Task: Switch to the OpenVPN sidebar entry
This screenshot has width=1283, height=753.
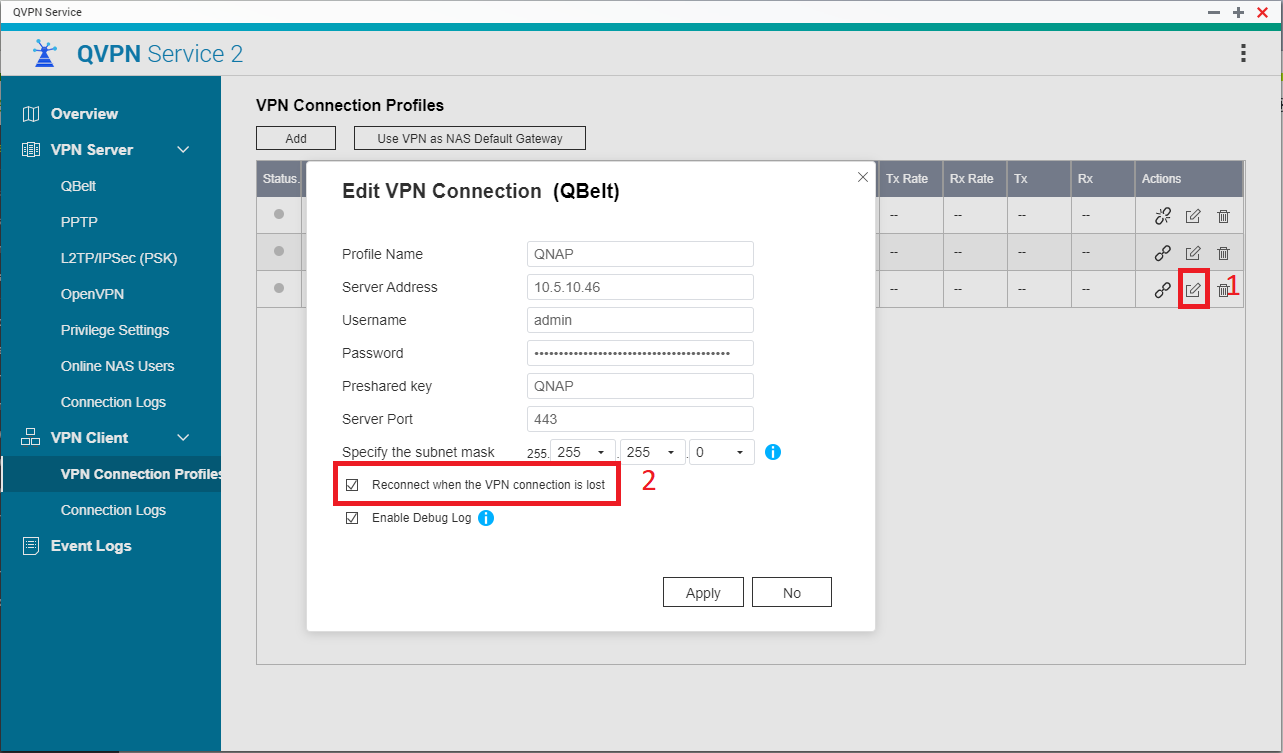Action: click(94, 293)
